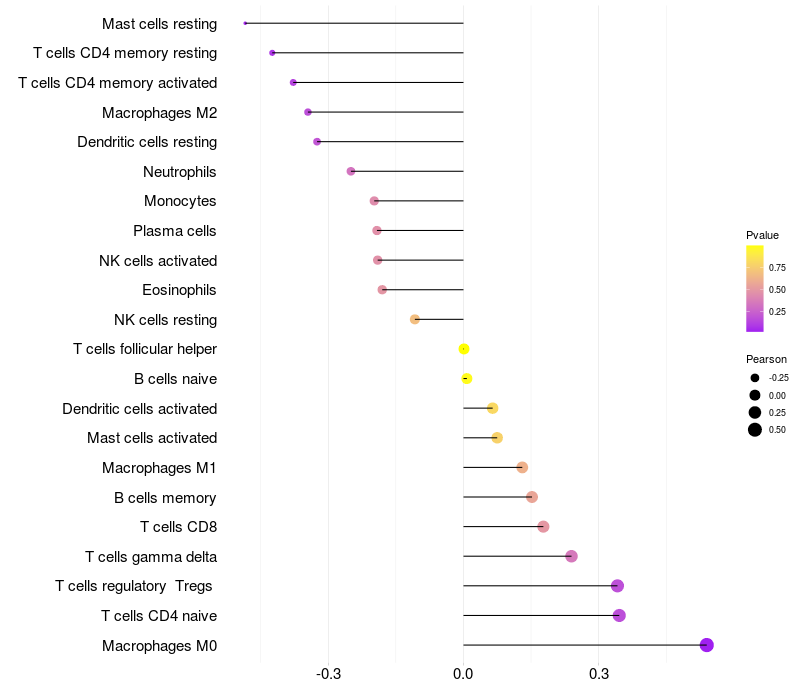This screenshot has height=700, width=800.
Task: Click the Mast cells resting dot
Action: 245,23
